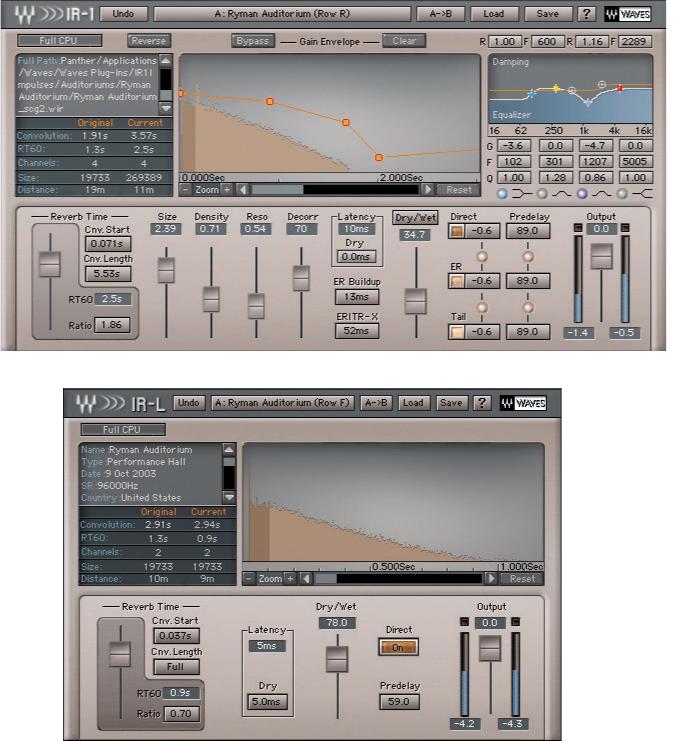The image size is (680, 741).
Task: Click the red damping marker on EQ graph
Action: pos(620,88)
